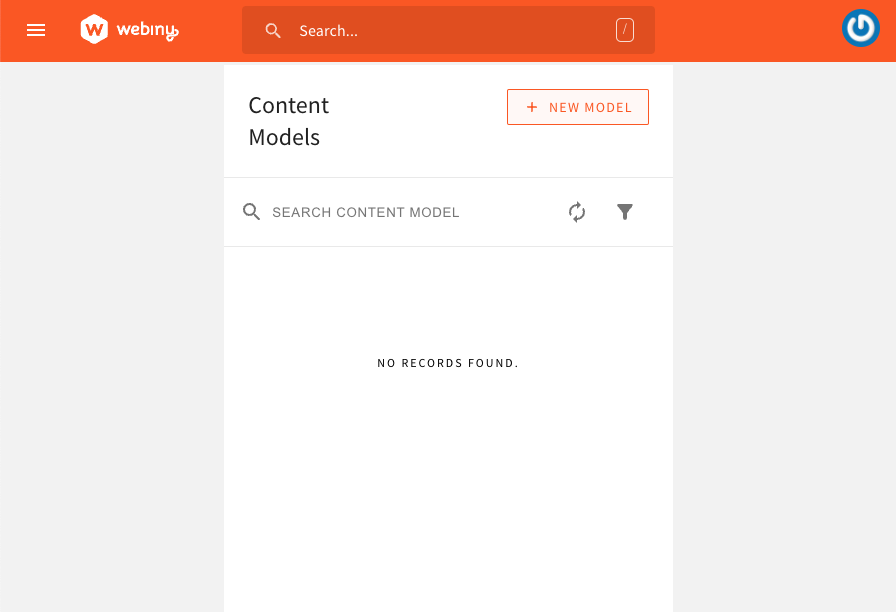Open the navigation drawer via hamburger icon

click(x=36, y=30)
